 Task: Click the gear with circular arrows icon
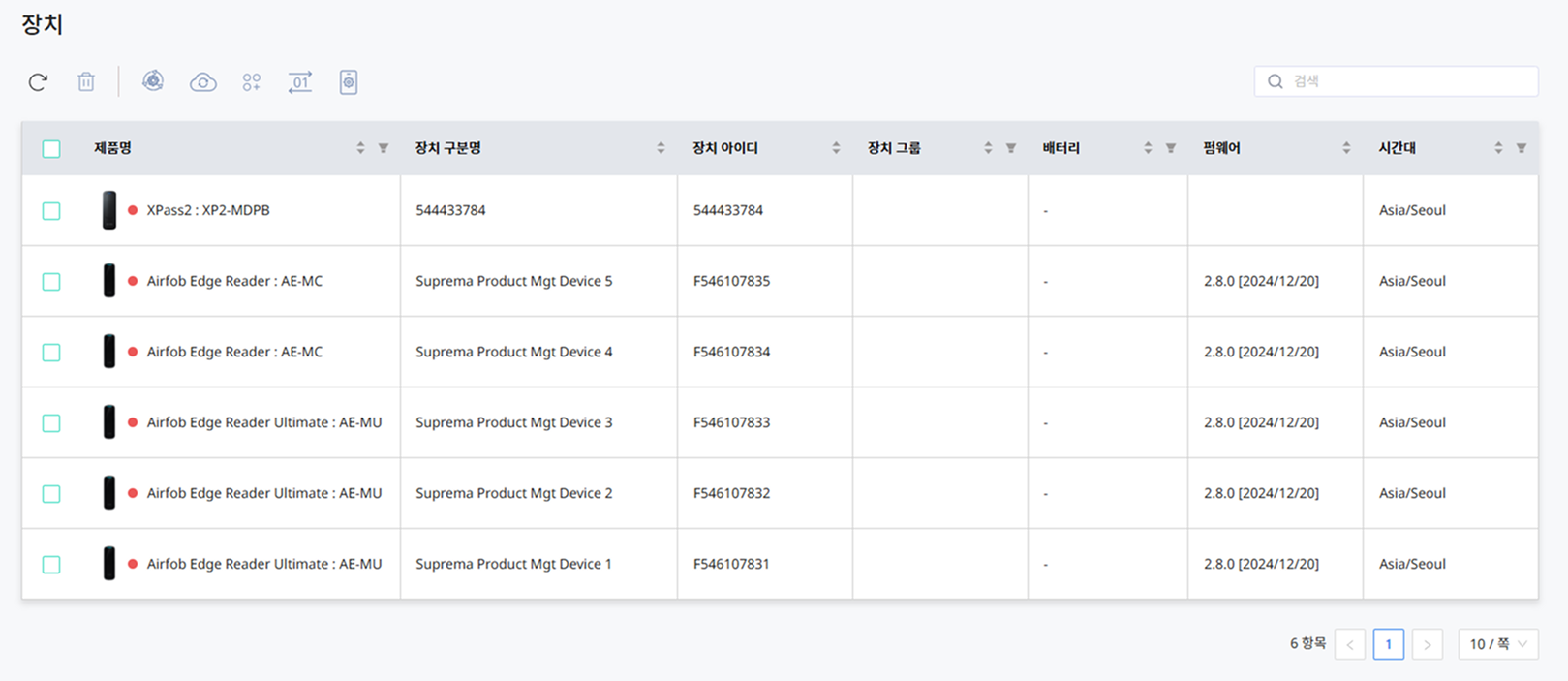pos(153,81)
